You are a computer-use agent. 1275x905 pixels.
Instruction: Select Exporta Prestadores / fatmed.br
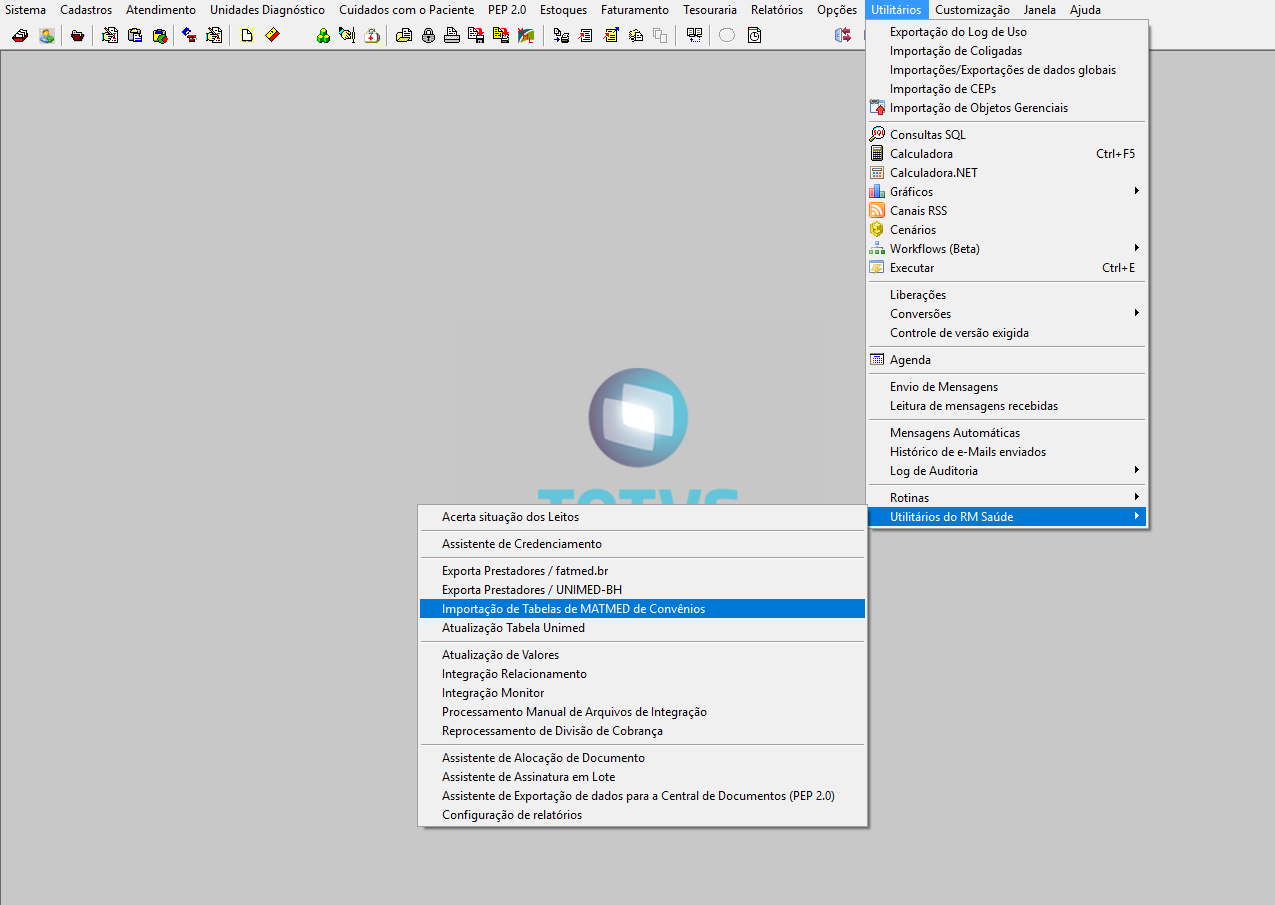tap(642, 571)
